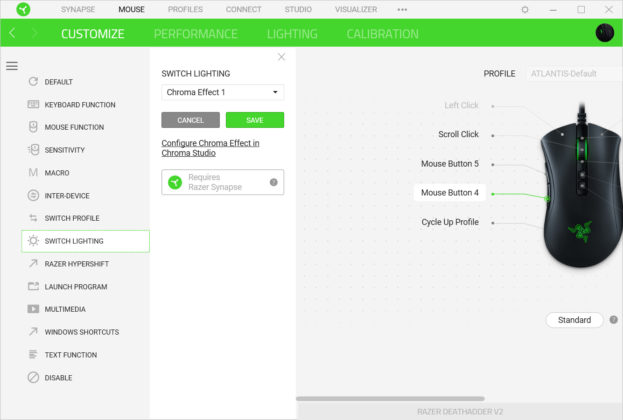
Task: Open the PROFILES top tab
Action: point(185,10)
